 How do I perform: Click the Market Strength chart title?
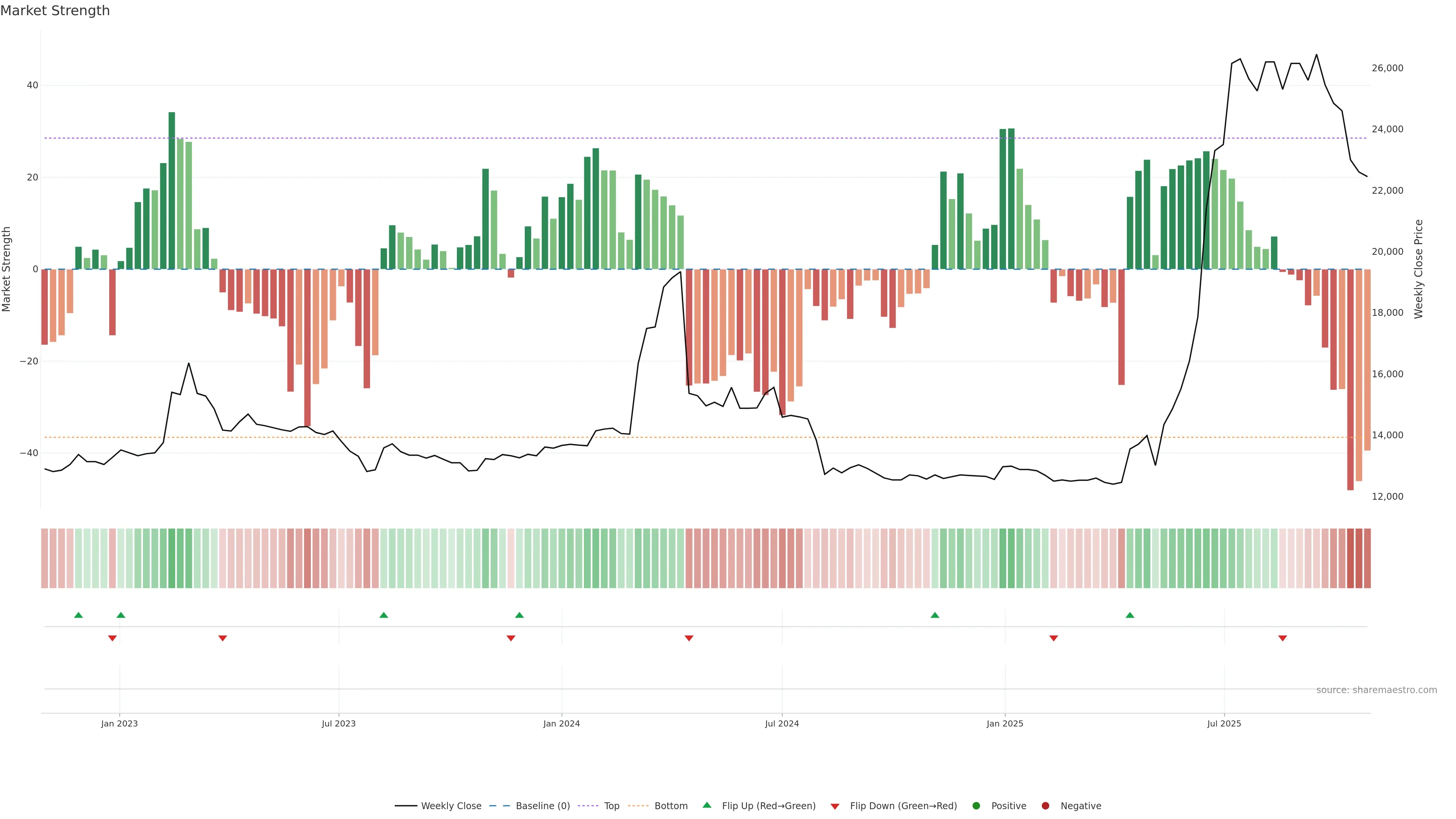click(x=55, y=11)
